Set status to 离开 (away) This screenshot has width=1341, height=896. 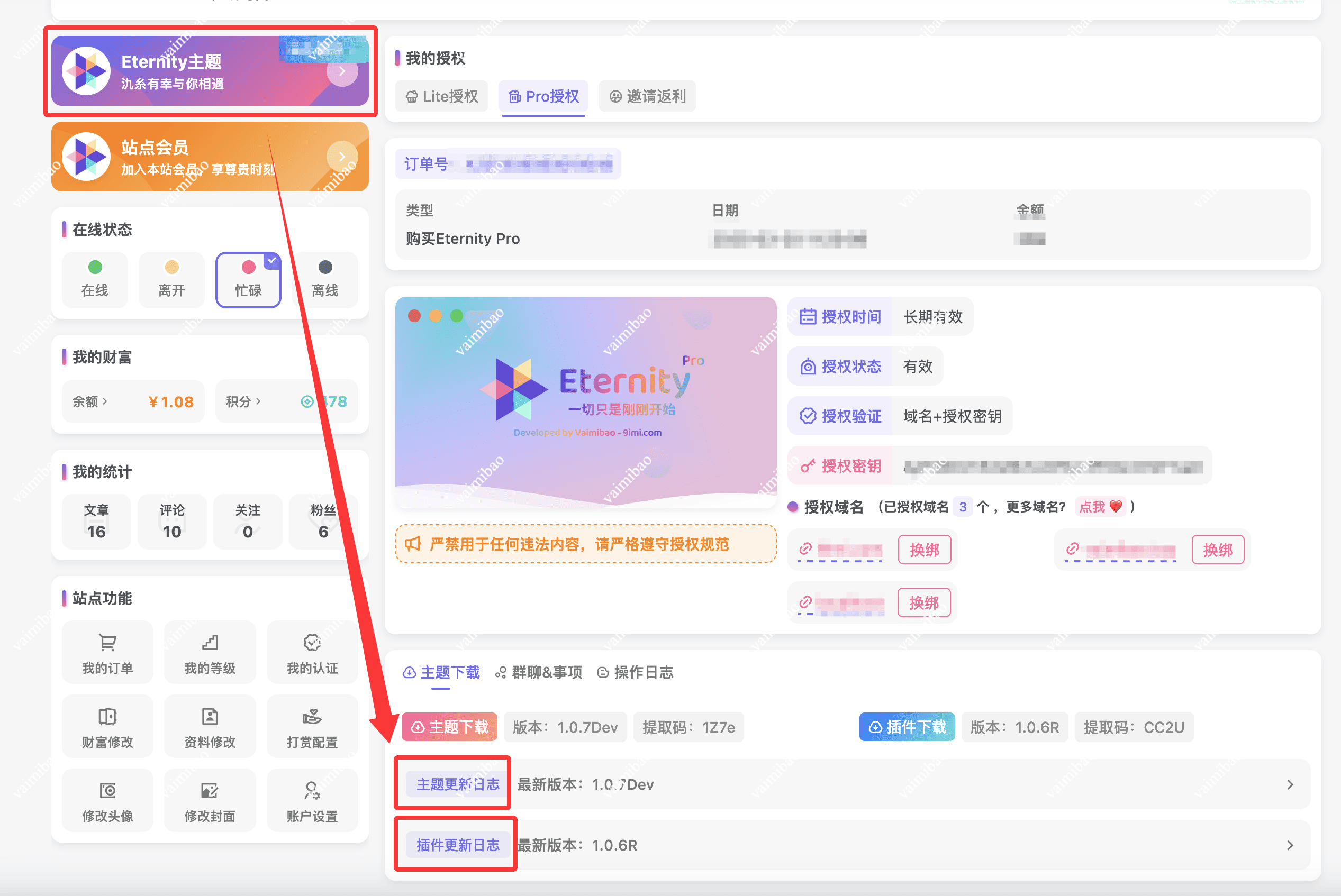pos(171,279)
